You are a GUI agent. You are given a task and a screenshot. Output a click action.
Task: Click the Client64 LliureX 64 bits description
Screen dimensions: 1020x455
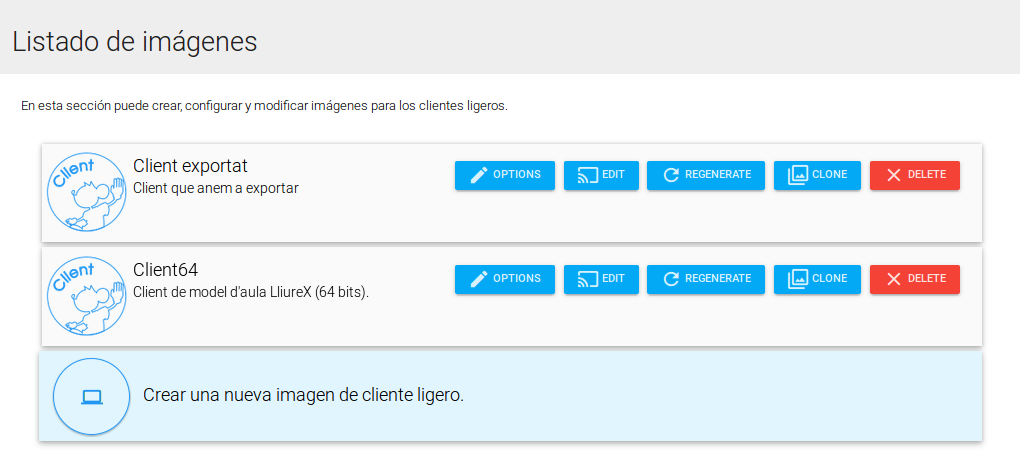[251, 292]
